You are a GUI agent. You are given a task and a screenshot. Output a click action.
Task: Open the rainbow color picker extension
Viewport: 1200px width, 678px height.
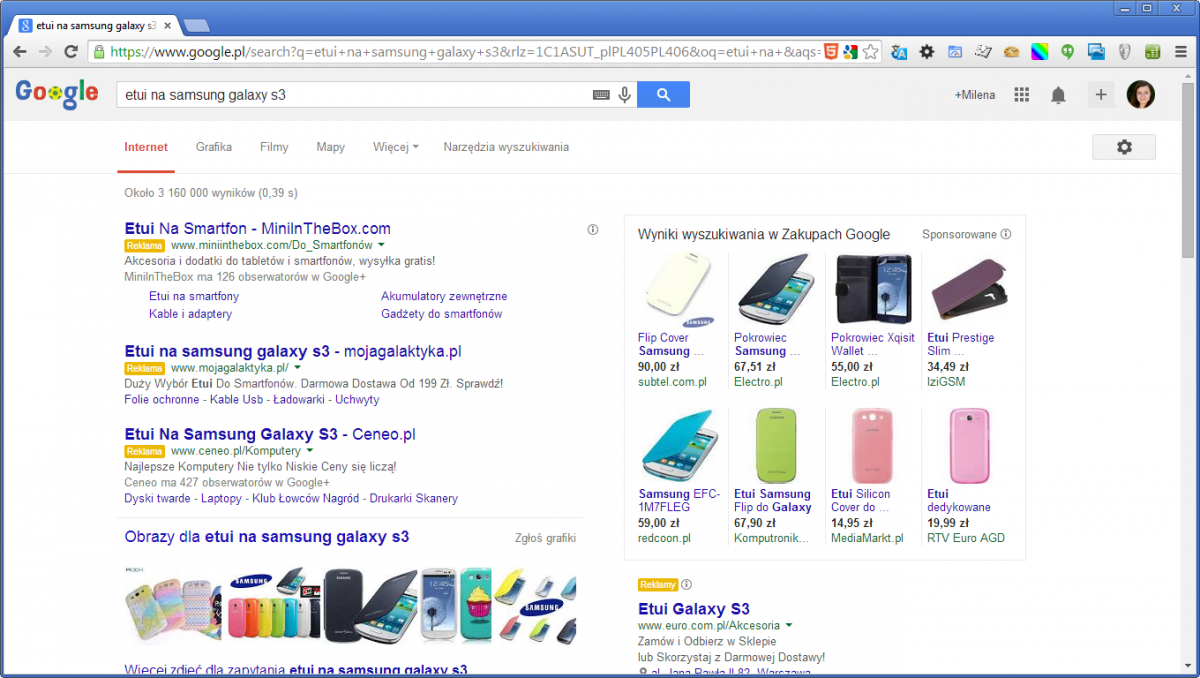click(1040, 51)
